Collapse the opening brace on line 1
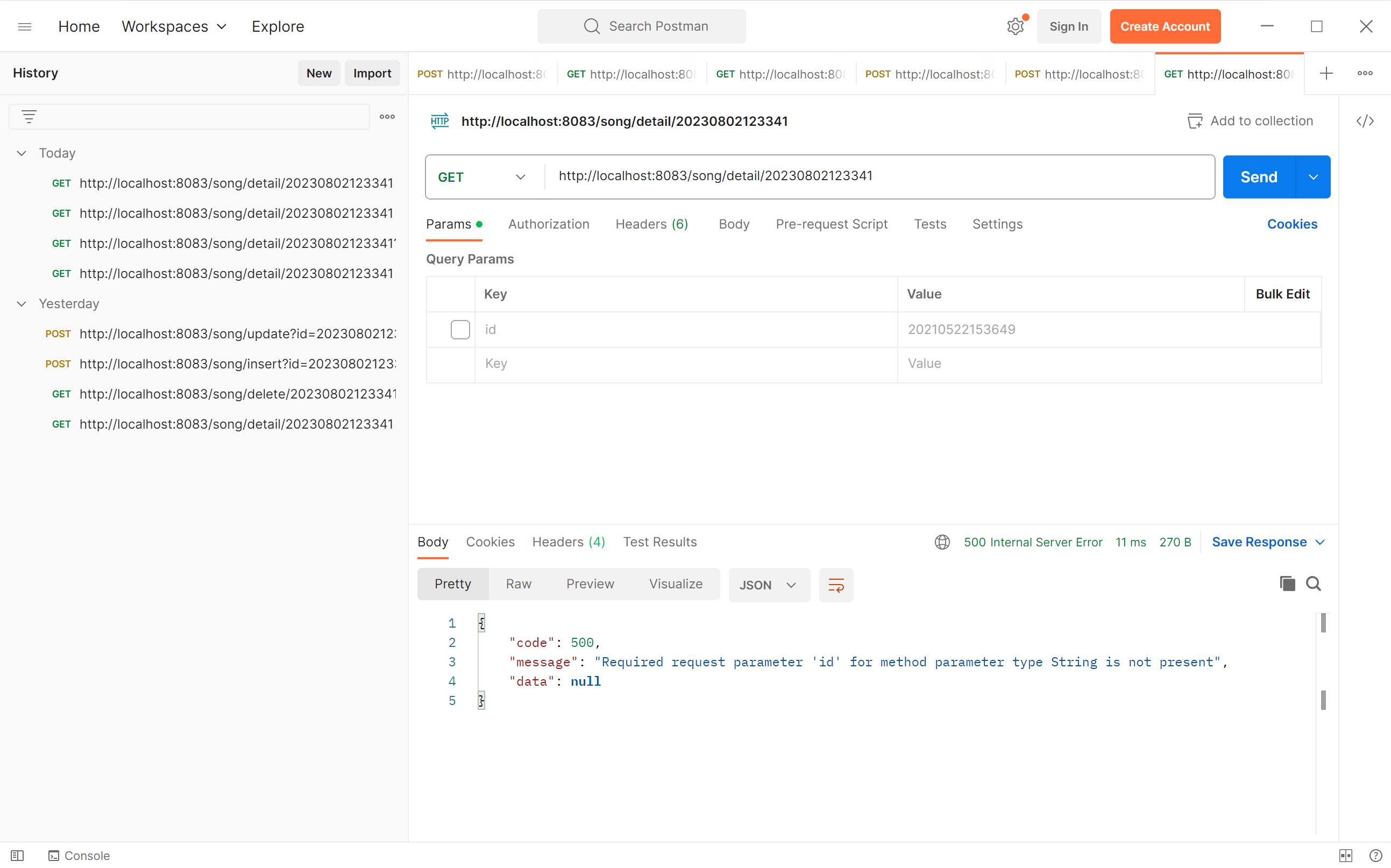Viewport: 1391px width, 868px height. point(481,623)
